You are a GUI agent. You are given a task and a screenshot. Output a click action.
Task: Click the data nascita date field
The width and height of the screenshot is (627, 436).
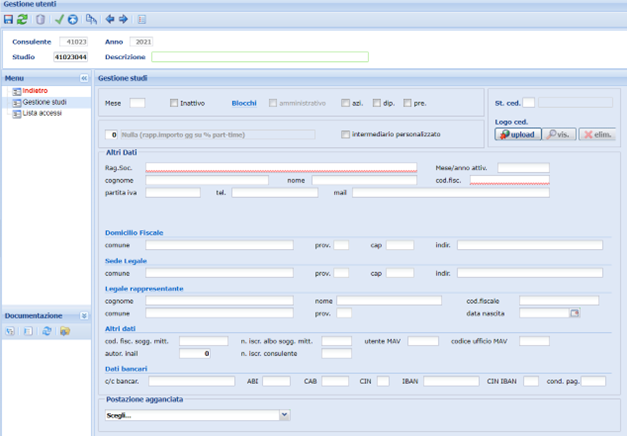pyautogui.click(x=544, y=313)
